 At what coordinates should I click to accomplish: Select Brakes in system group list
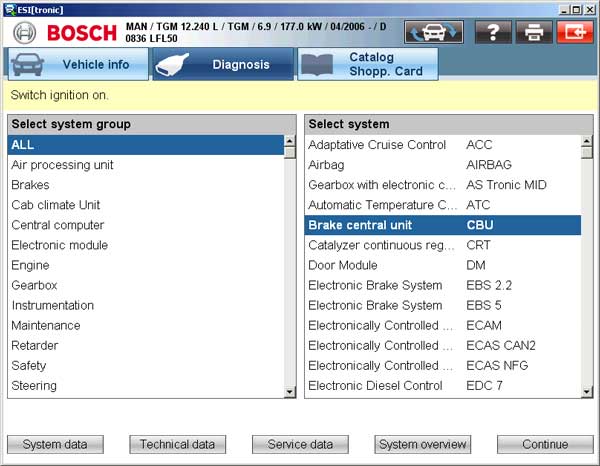click(x=30, y=185)
